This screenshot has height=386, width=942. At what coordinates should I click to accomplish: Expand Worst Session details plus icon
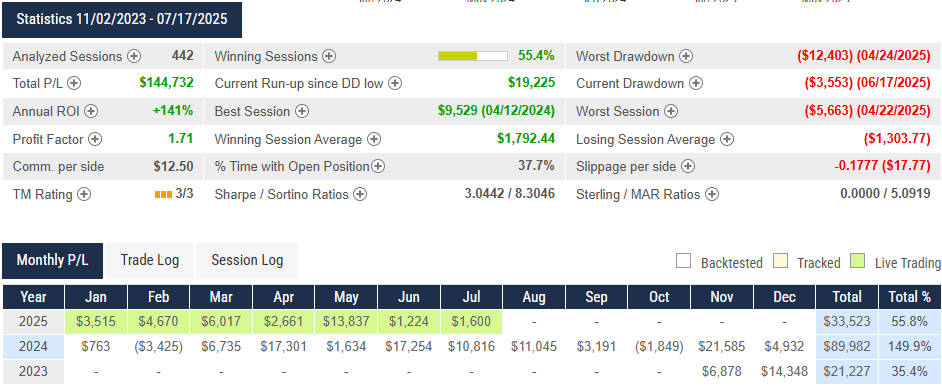[x=671, y=111]
